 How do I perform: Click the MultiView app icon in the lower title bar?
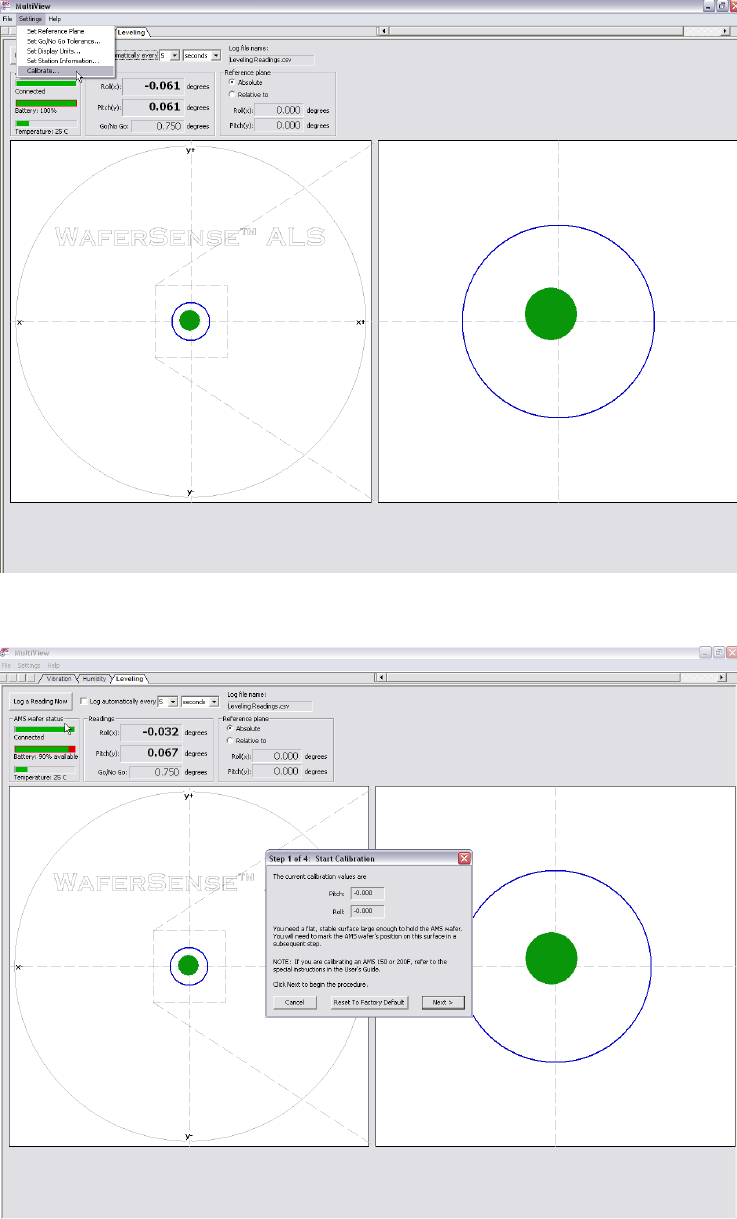pos(6,652)
